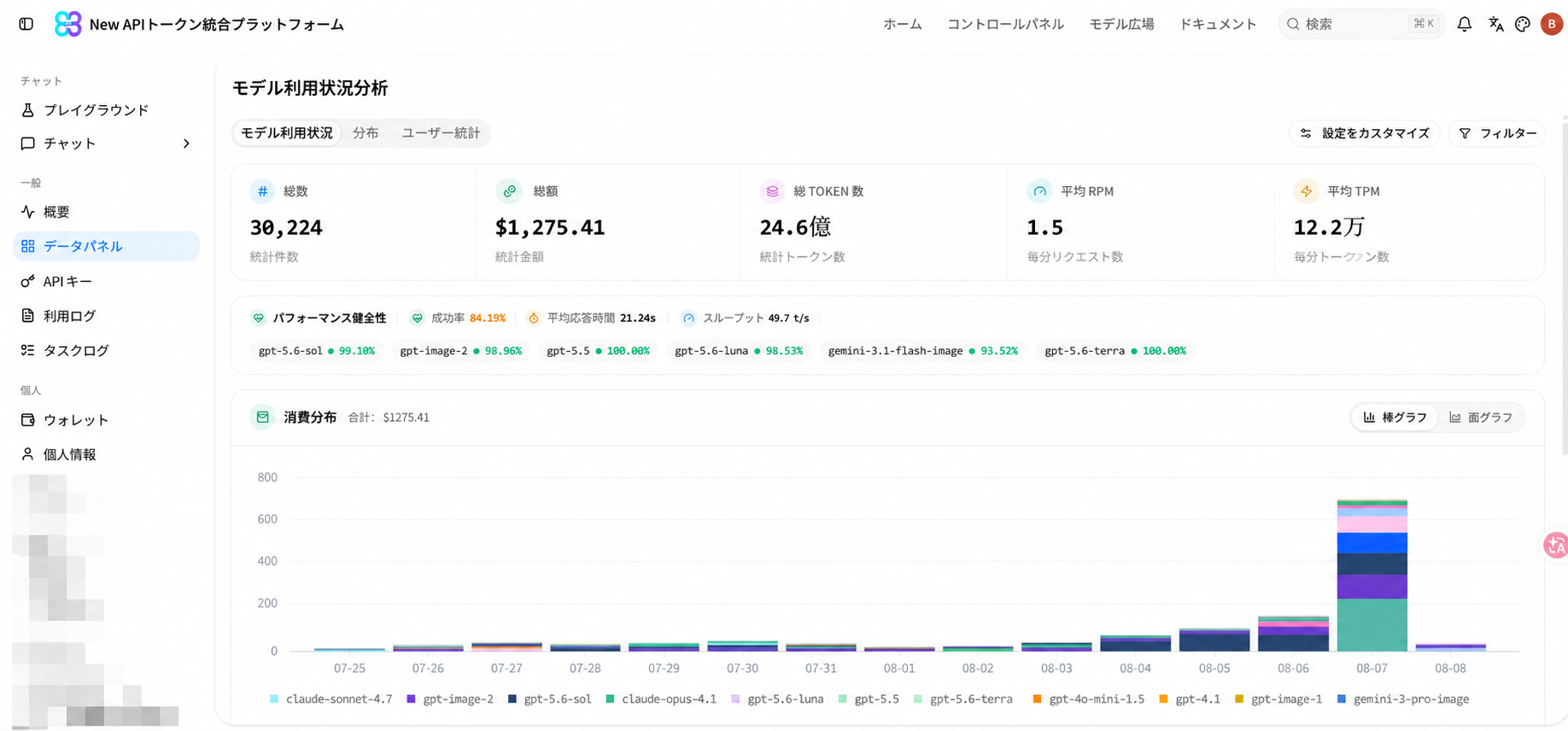Open プレイグラウンド sidebar link
The width and height of the screenshot is (1568, 731).
coord(106,110)
